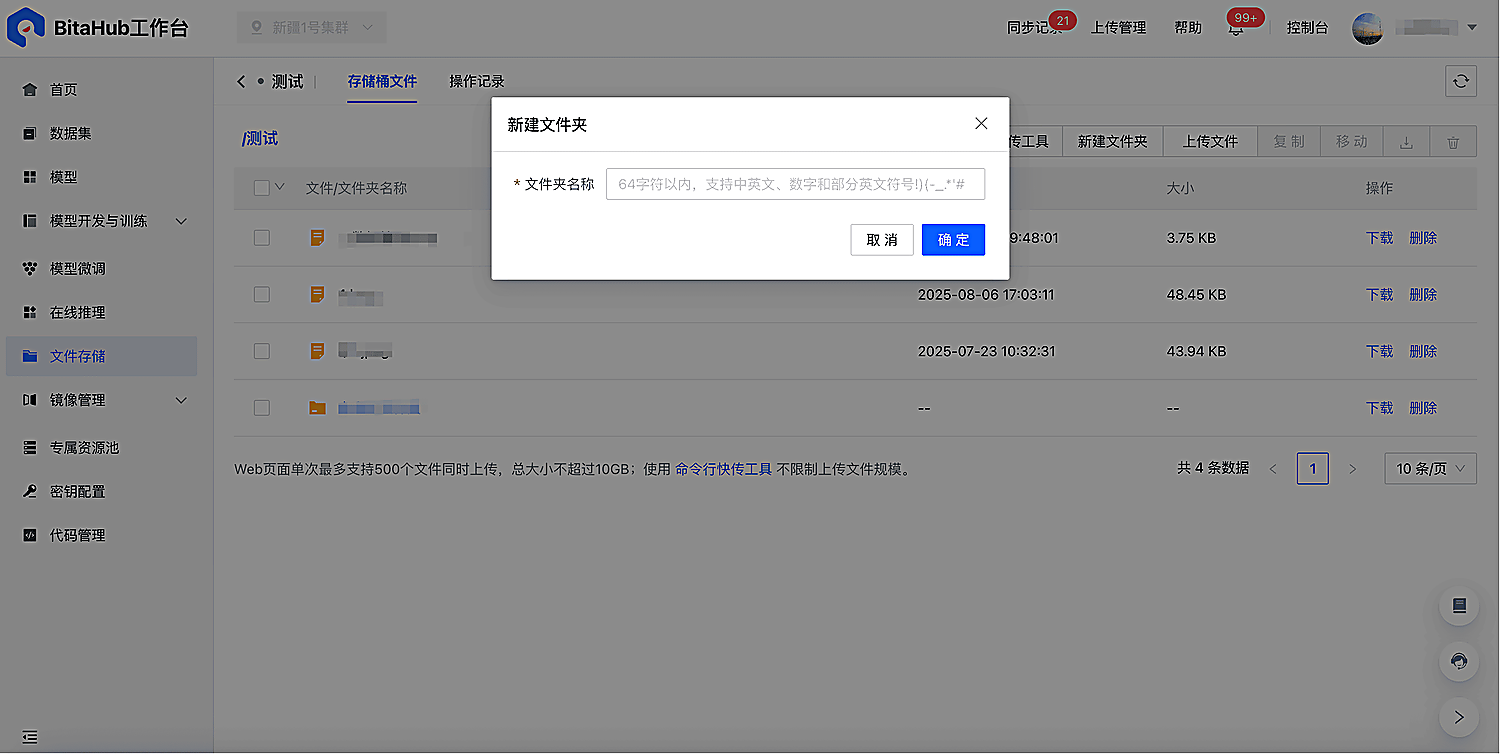Click the 上传文件 toolbar button
This screenshot has width=1500, height=754.
click(x=1210, y=142)
